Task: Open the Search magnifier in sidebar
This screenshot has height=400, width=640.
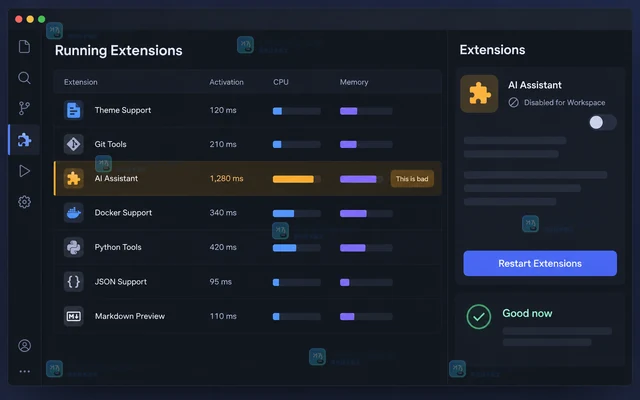Action: coord(24,78)
